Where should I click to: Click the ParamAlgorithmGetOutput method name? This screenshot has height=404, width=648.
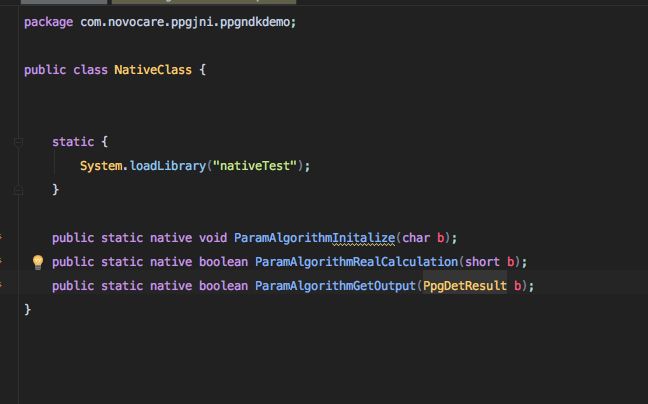point(335,286)
